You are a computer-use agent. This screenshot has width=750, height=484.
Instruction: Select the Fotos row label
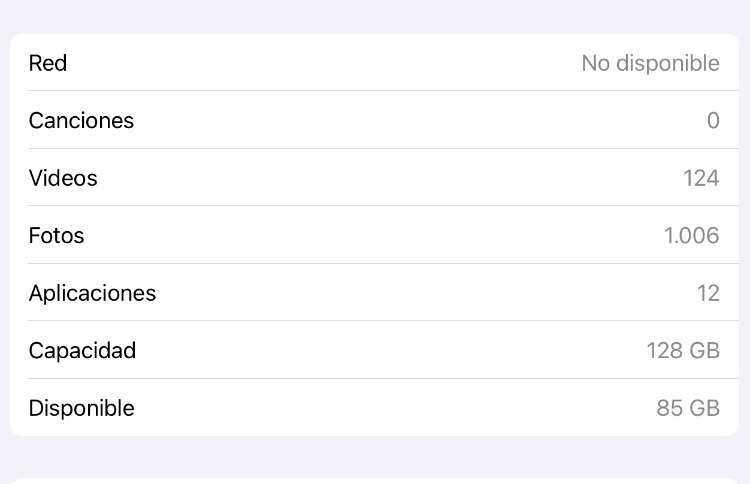[56, 235]
